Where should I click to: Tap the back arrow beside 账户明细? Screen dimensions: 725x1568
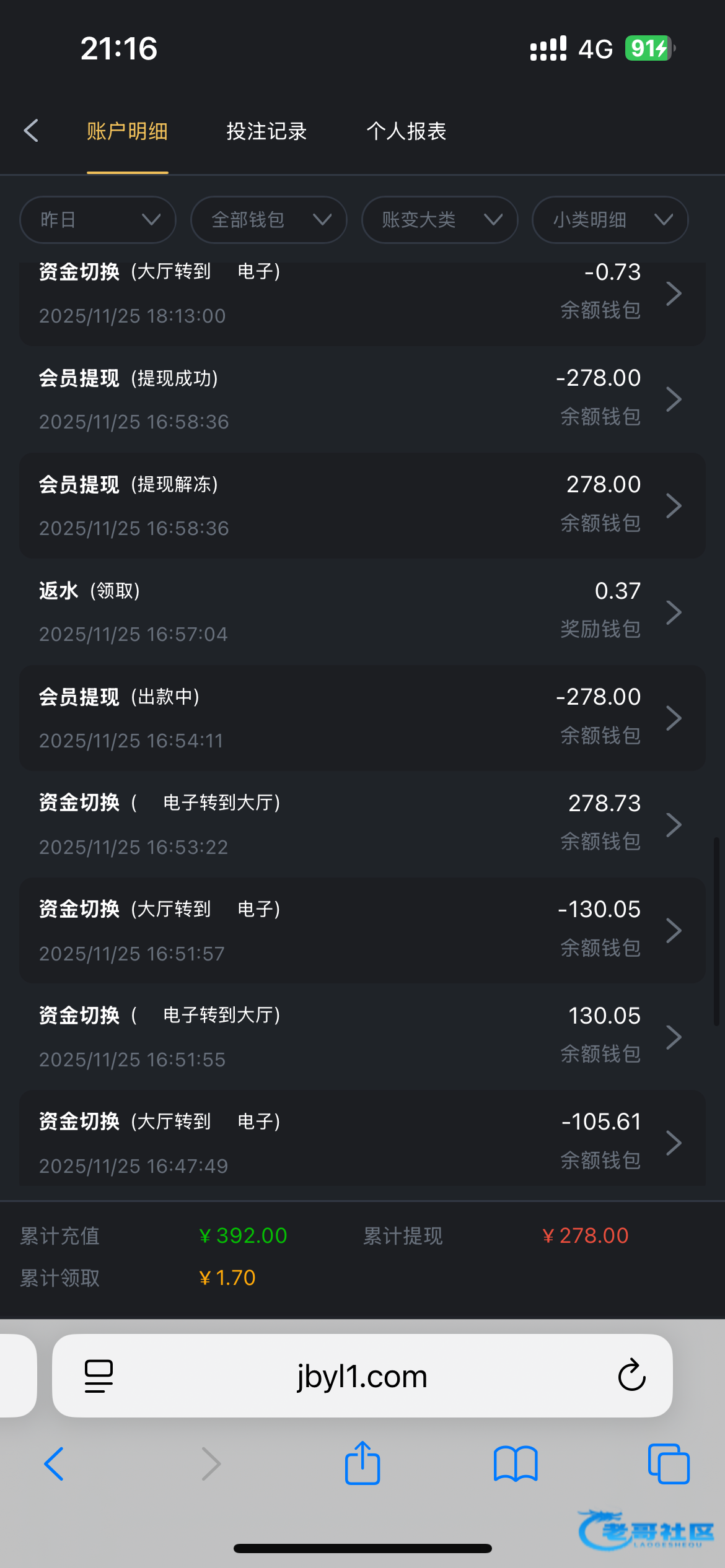tap(31, 131)
